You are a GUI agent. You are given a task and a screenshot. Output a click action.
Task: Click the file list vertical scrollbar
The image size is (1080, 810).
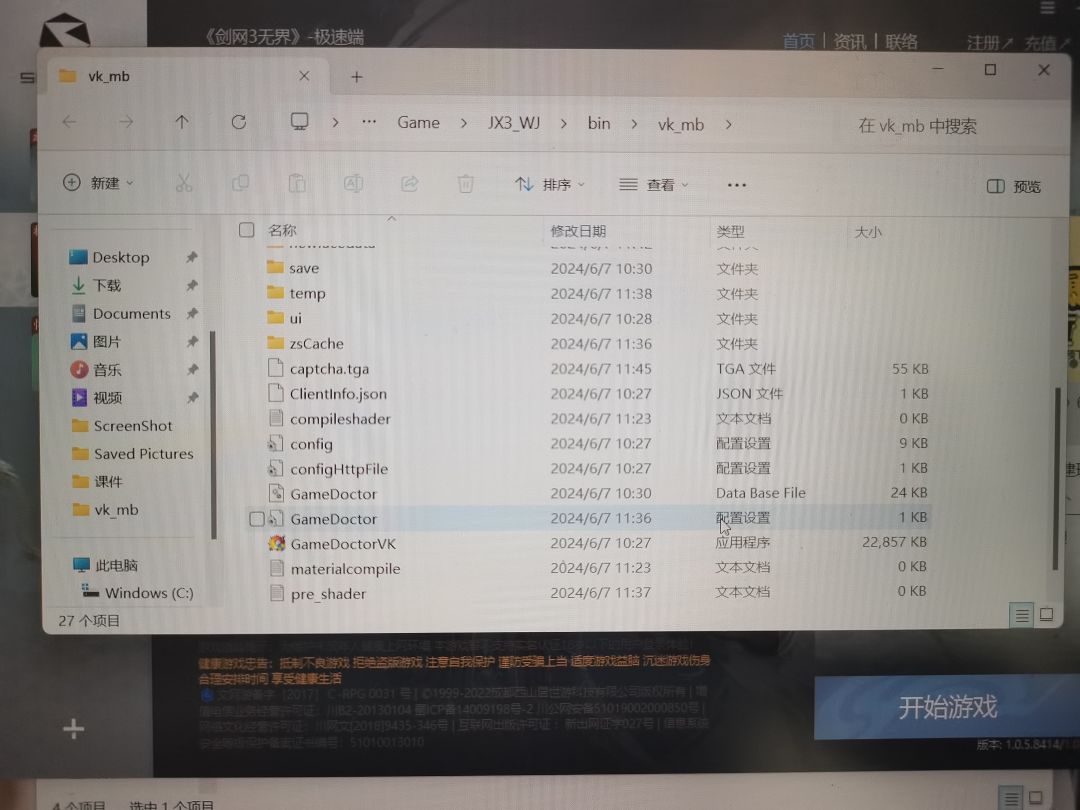[x=1056, y=479]
